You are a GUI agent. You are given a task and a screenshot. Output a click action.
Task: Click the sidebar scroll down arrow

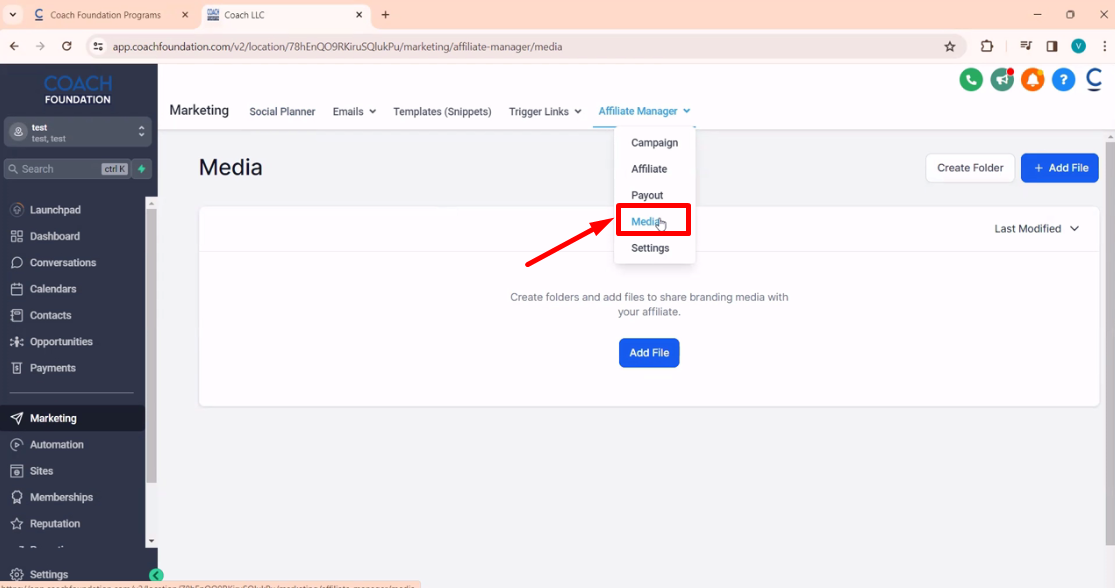point(151,541)
